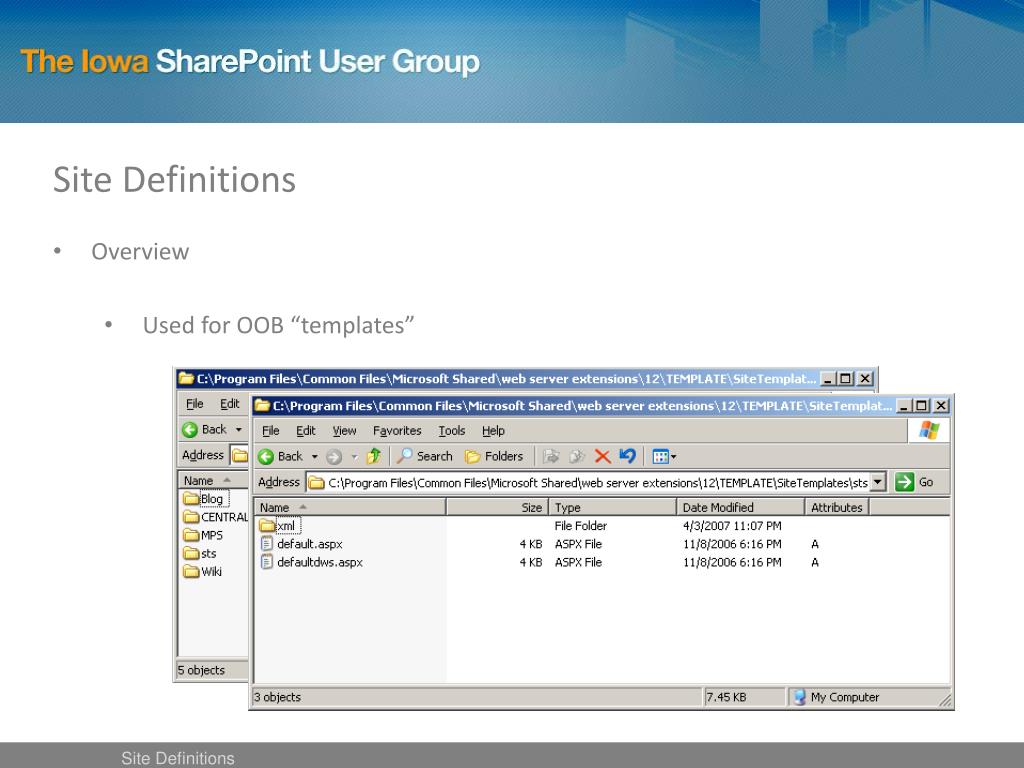Click the Move To toolbar icon
This screenshot has height=768, width=1024.
click(551, 456)
